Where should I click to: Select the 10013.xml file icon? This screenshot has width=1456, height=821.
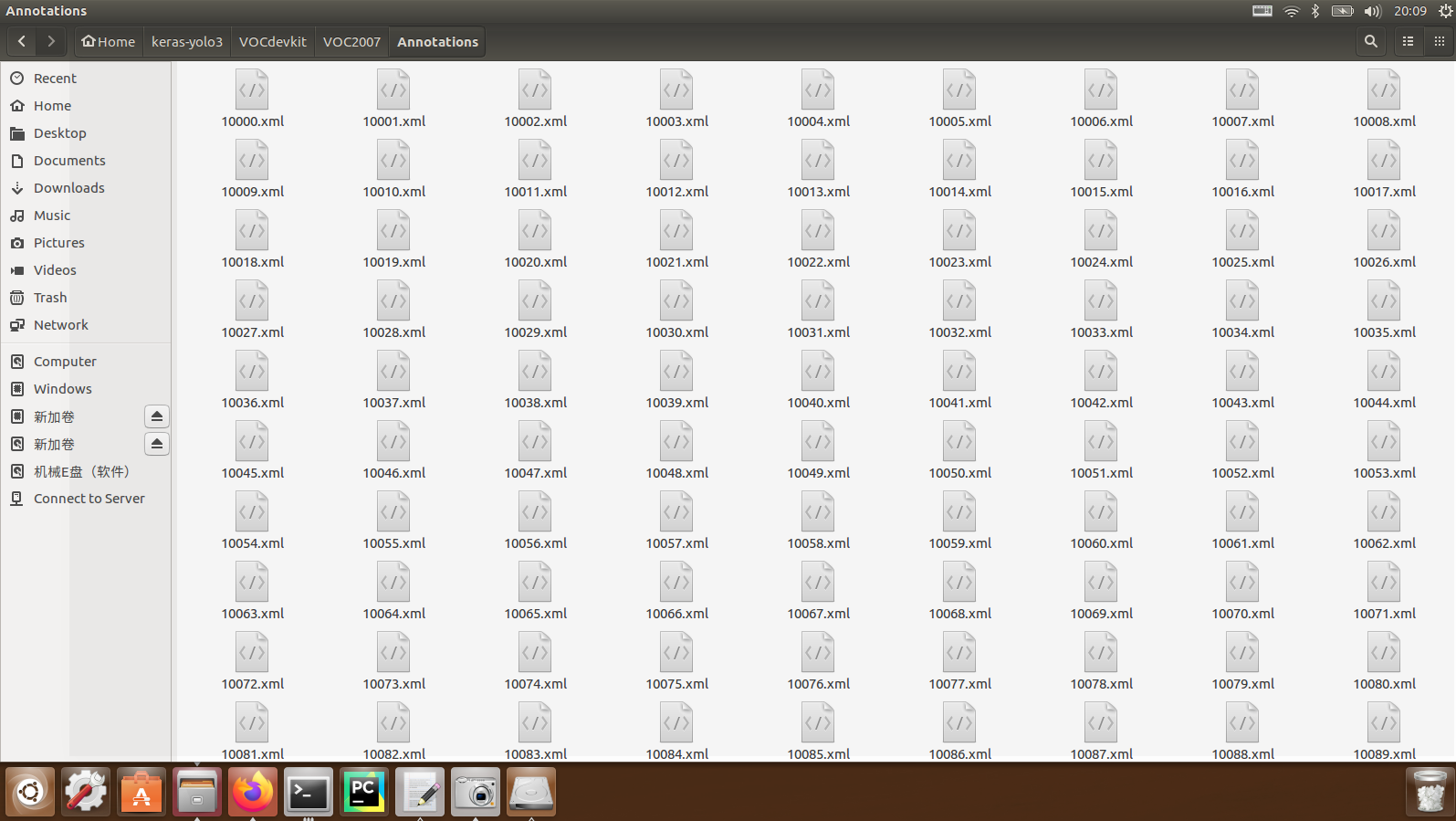[x=818, y=160]
